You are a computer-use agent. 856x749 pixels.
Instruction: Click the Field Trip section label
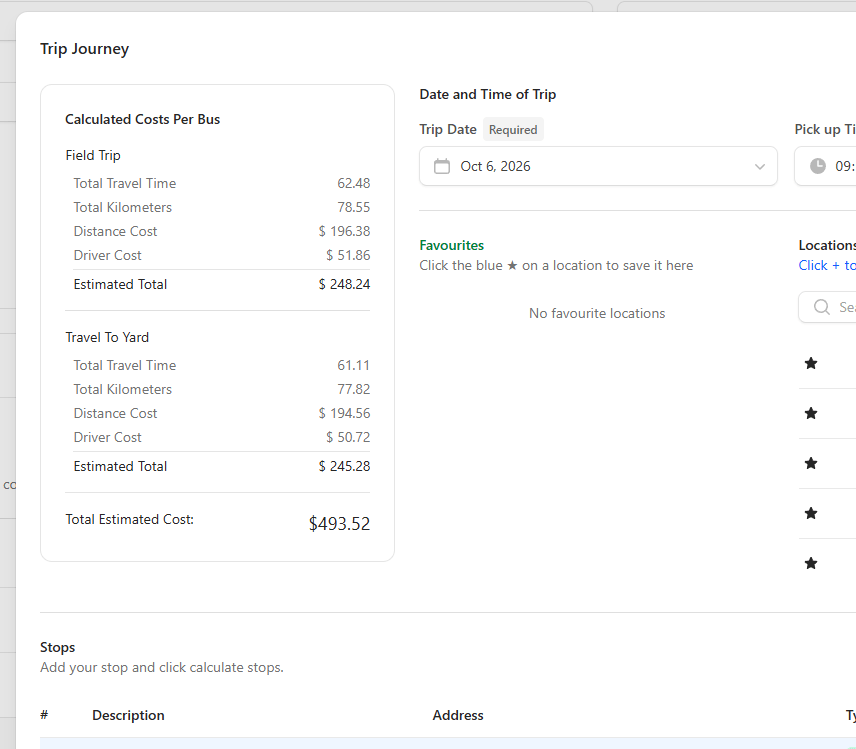tap(93, 156)
